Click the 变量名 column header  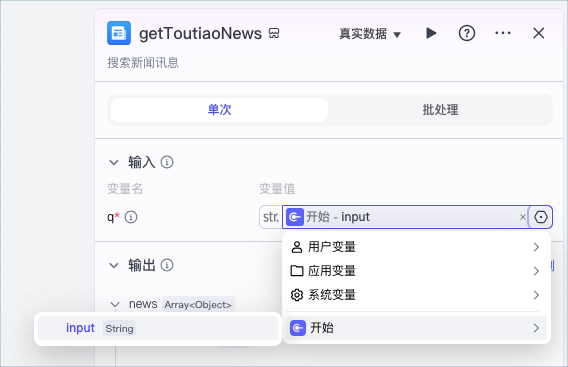tap(125, 189)
